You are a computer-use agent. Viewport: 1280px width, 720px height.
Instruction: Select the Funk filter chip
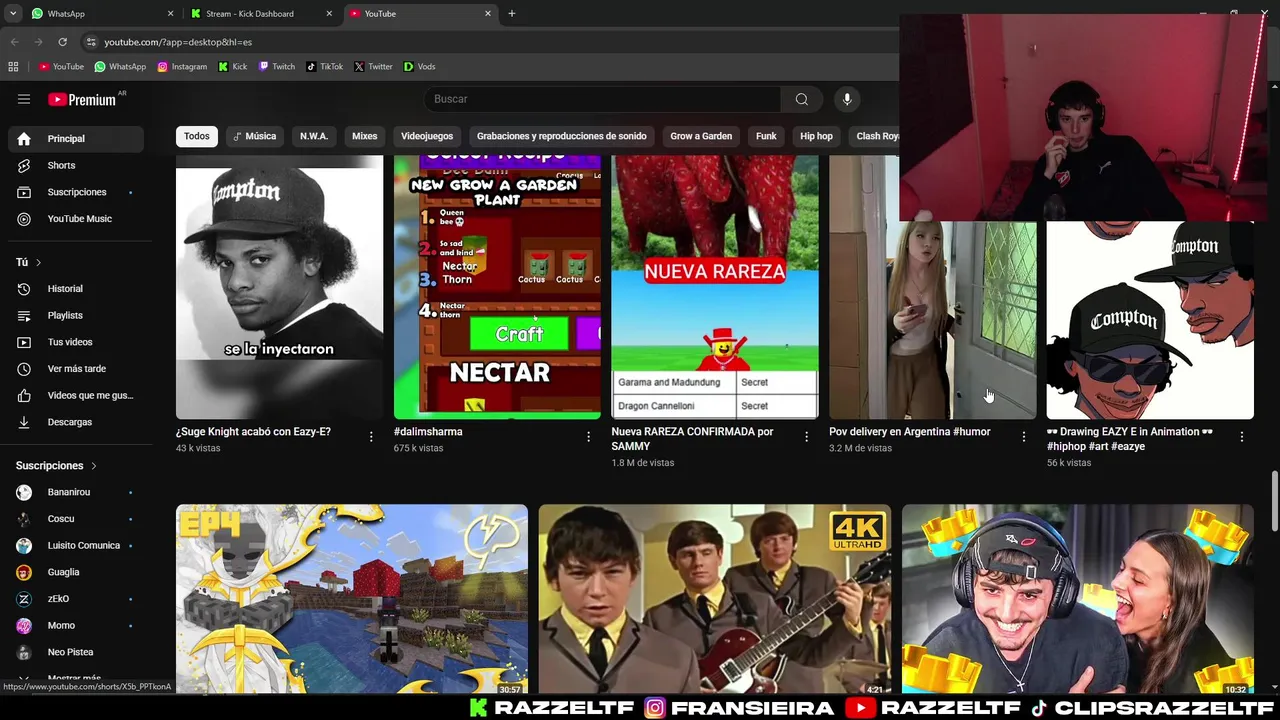point(766,136)
